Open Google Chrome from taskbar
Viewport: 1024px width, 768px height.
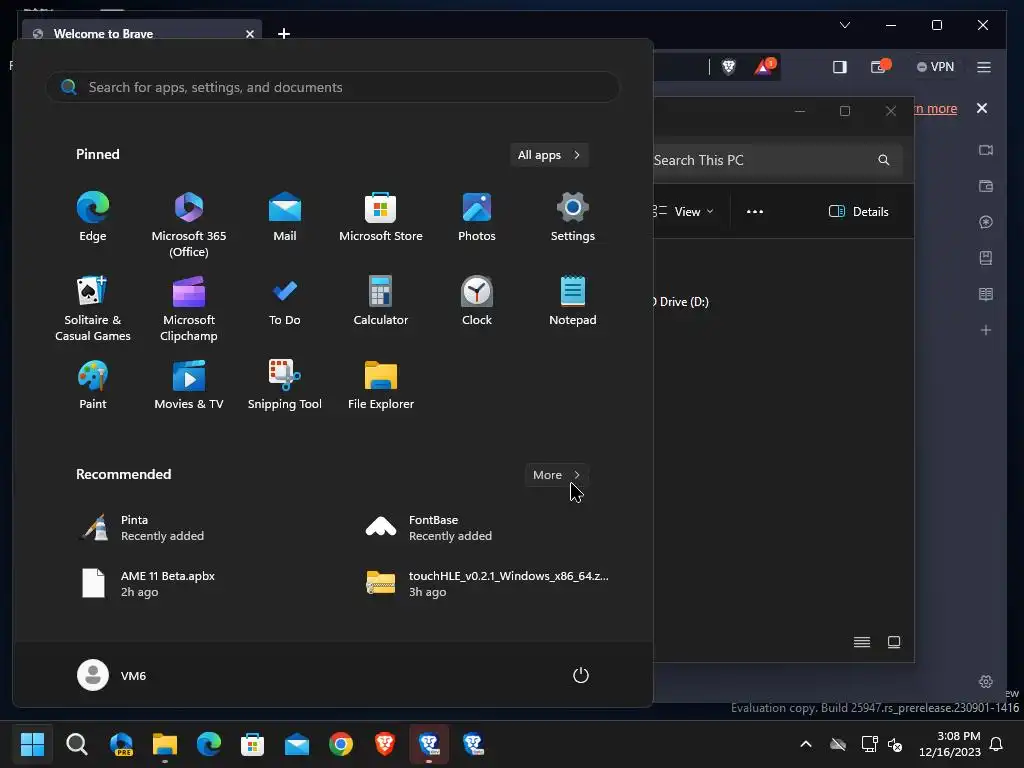point(340,744)
